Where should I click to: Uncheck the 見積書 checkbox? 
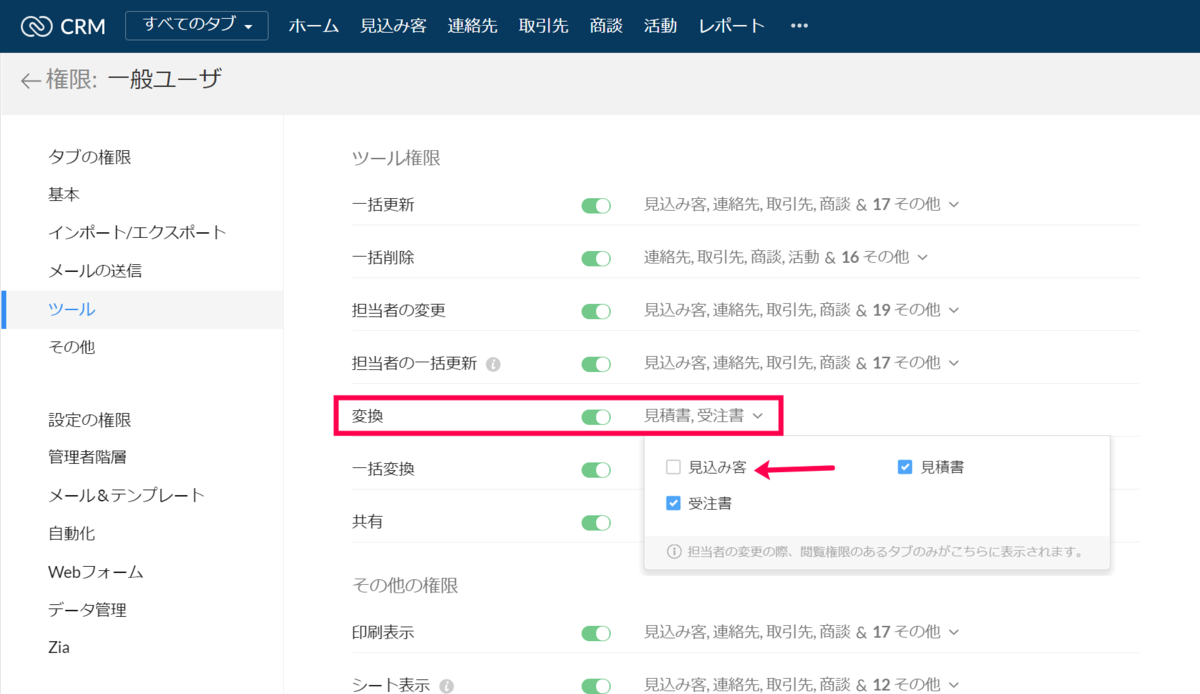[905, 467]
